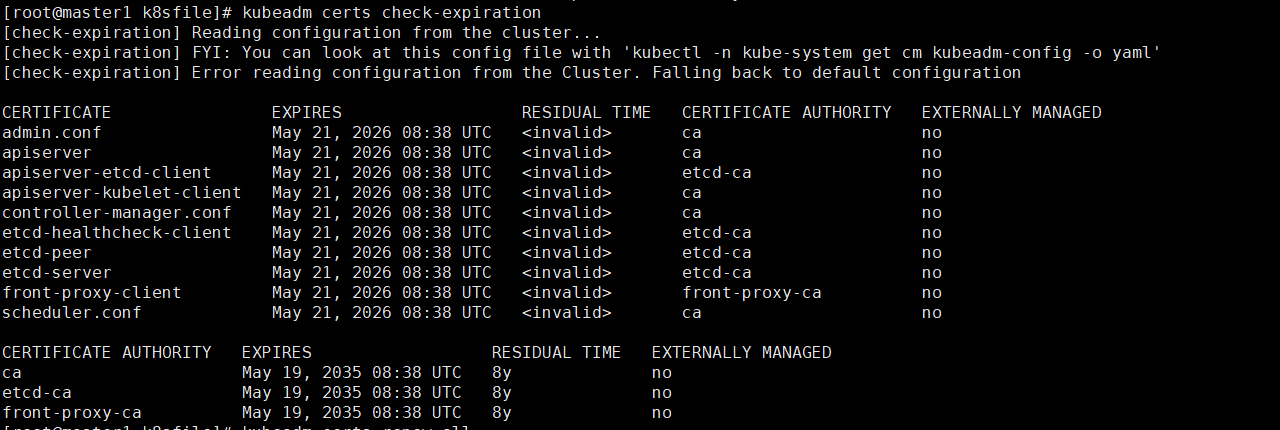1280x430 pixels.
Task: Click the front-proxy-ca entry in bottom table
Action: [72, 412]
